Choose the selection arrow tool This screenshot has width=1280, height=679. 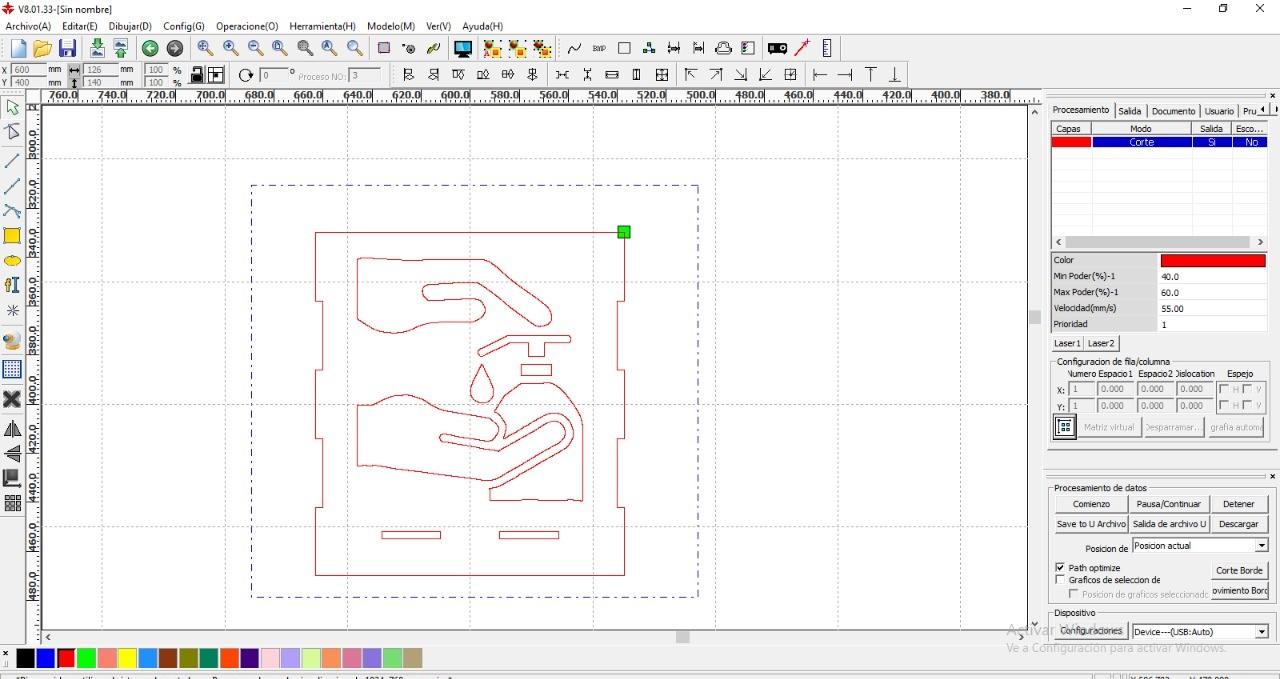pyautogui.click(x=12, y=107)
